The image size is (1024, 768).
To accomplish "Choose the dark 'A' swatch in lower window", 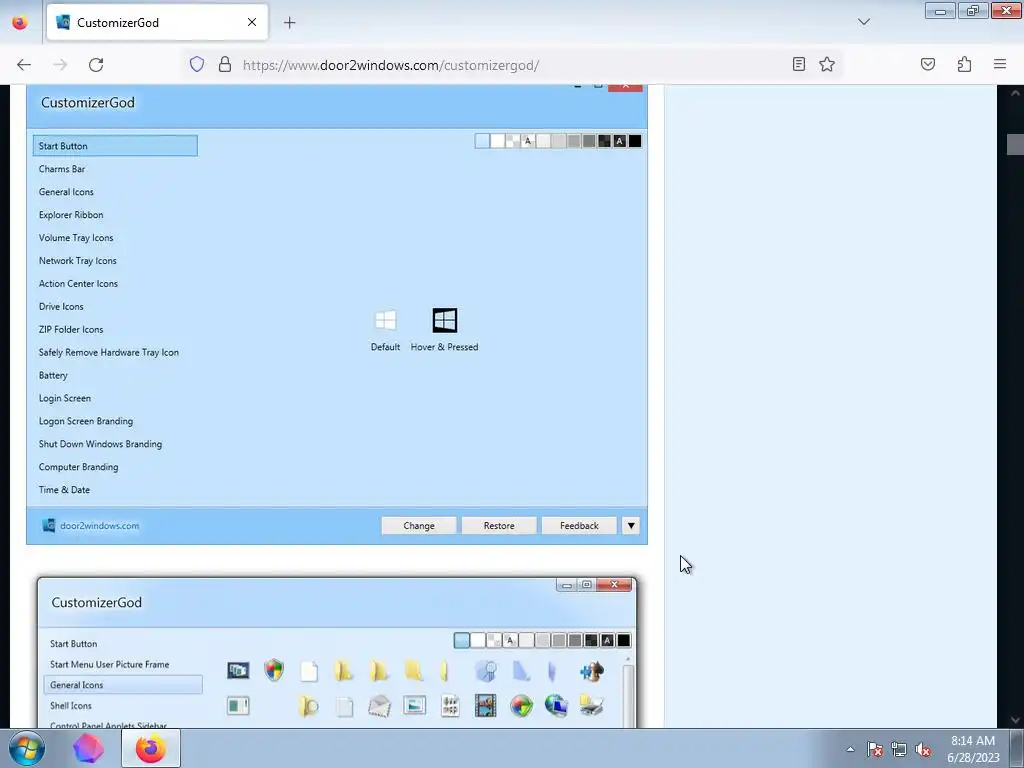I will [607, 640].
